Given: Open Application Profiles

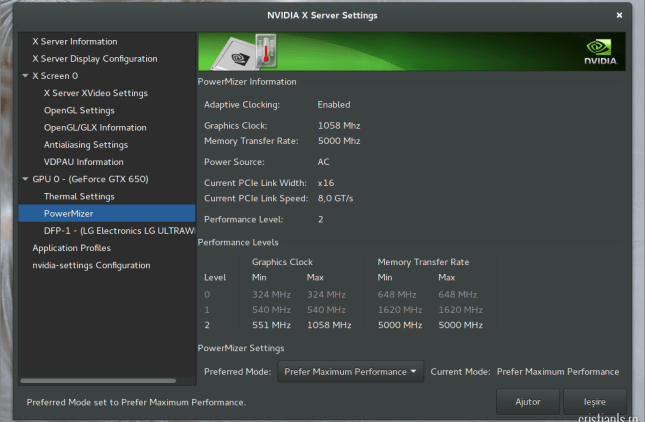Looking at the screenshot, I should 71,248.
